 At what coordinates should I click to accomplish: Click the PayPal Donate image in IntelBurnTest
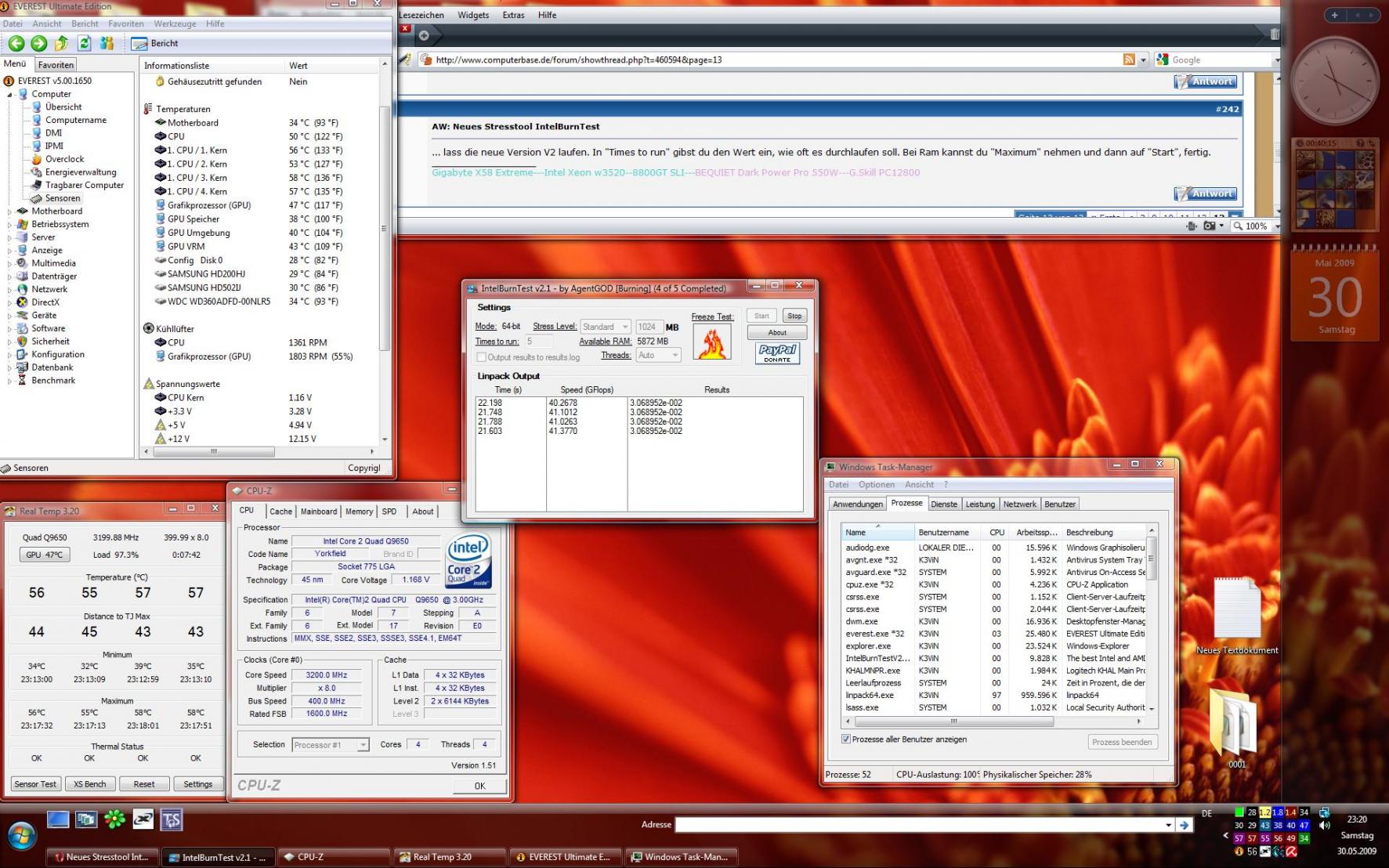[x=777, y=353]
